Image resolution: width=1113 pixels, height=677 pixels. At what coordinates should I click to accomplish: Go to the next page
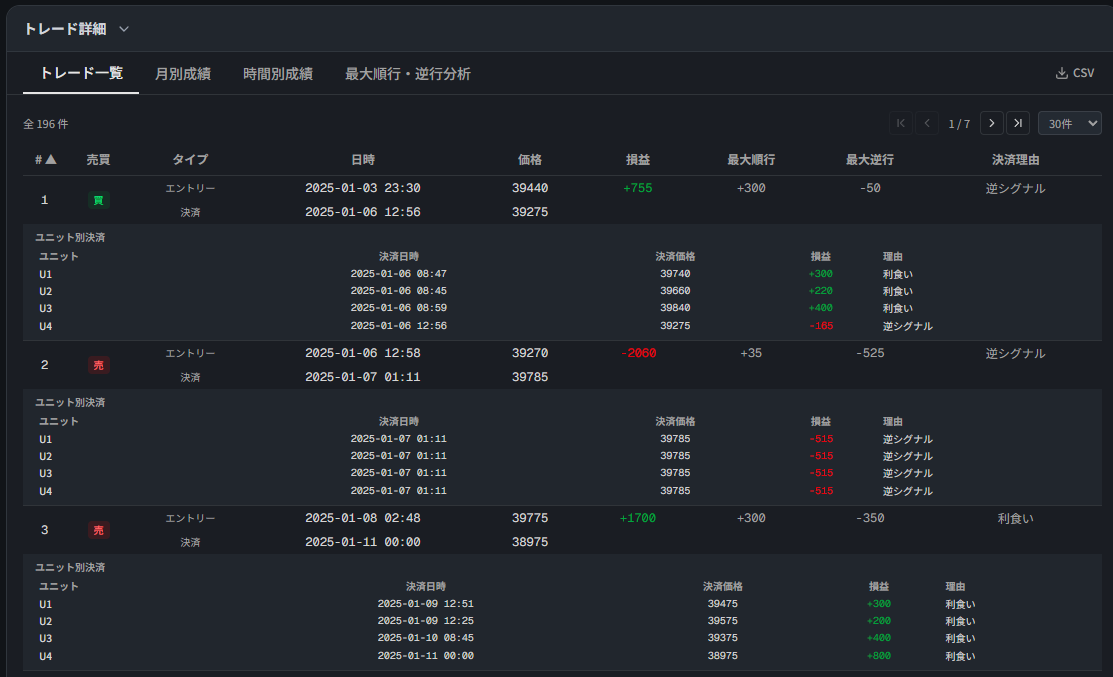coord(992,123)
